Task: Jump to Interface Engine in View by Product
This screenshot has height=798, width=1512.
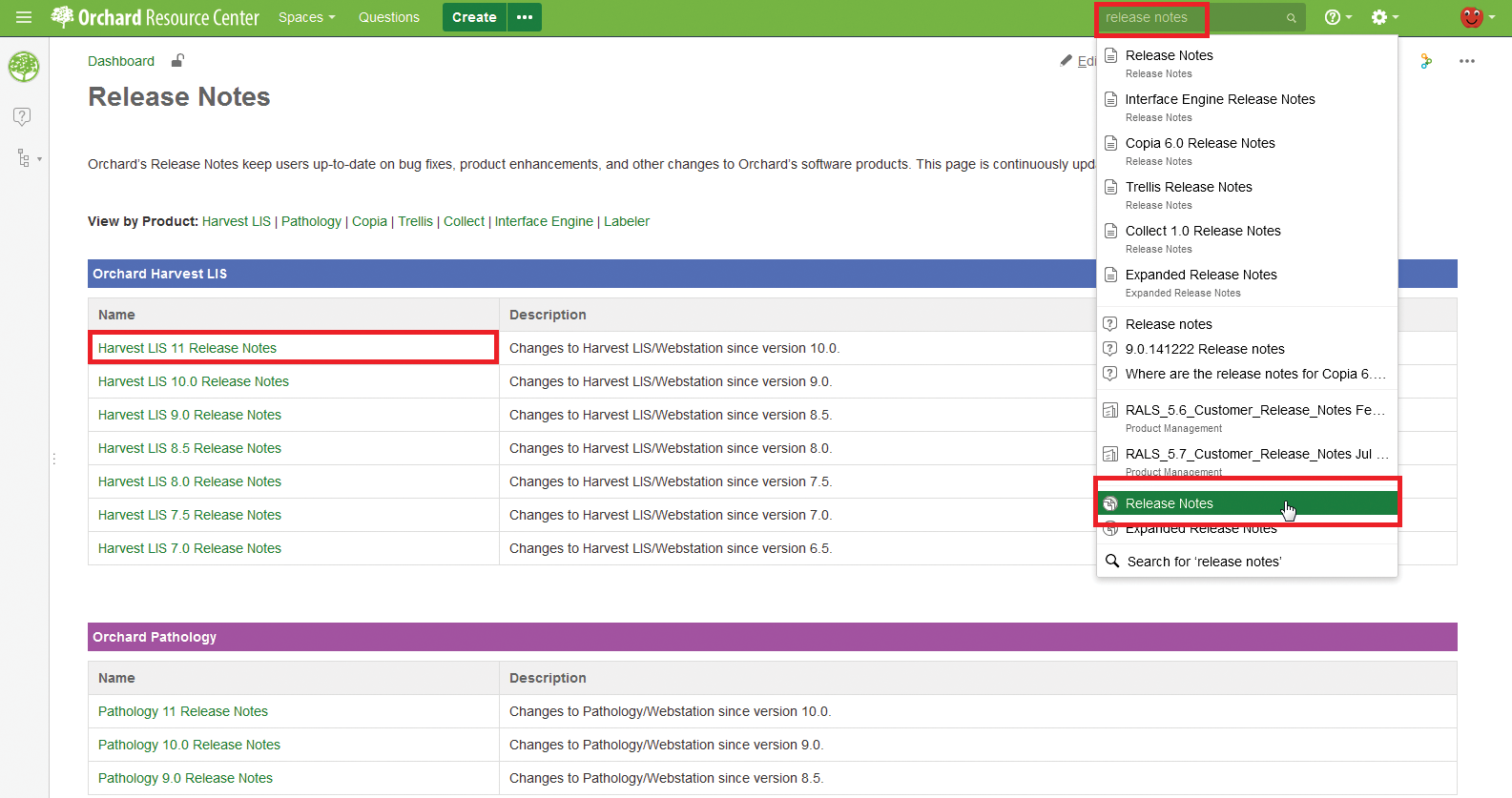Action: click(544, 221)
